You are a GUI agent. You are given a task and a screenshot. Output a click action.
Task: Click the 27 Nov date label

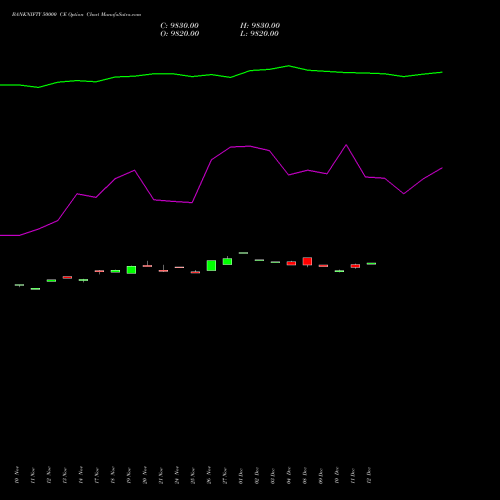coord(225,475)
